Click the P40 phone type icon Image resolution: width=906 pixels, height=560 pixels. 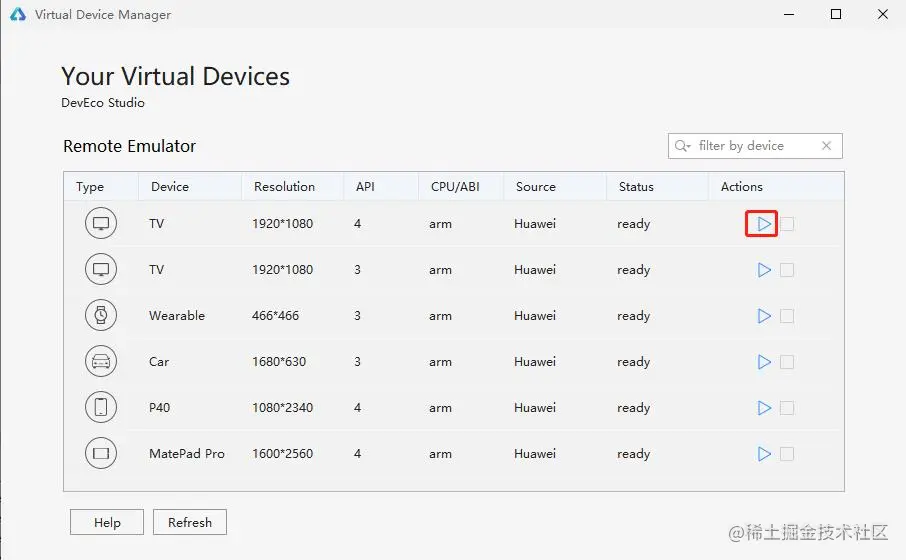coord(101,407)
